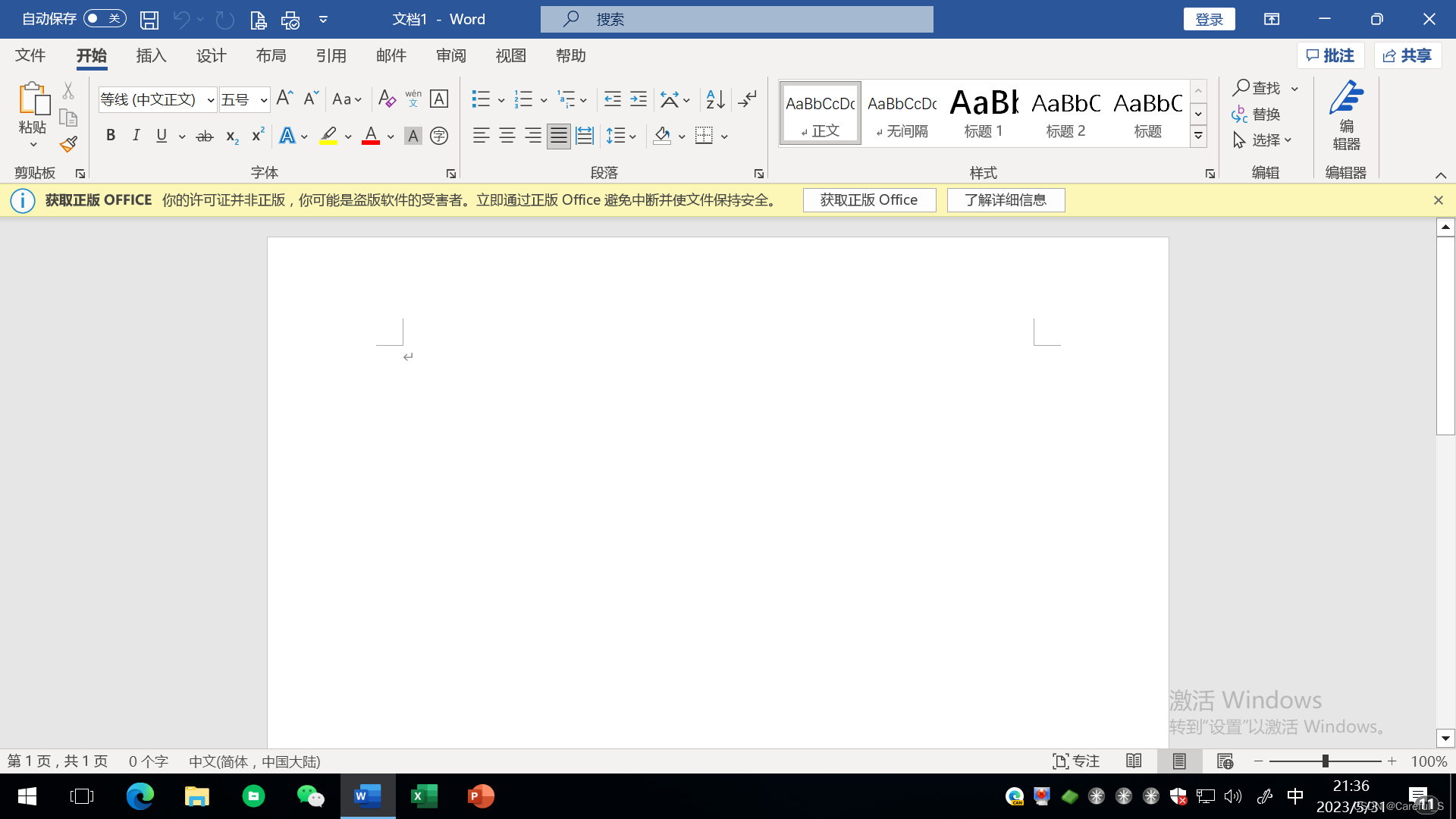Expand the styles gallery more arrow
1456x819 pixels.
pyautogui.click(x=1198, y=136)
